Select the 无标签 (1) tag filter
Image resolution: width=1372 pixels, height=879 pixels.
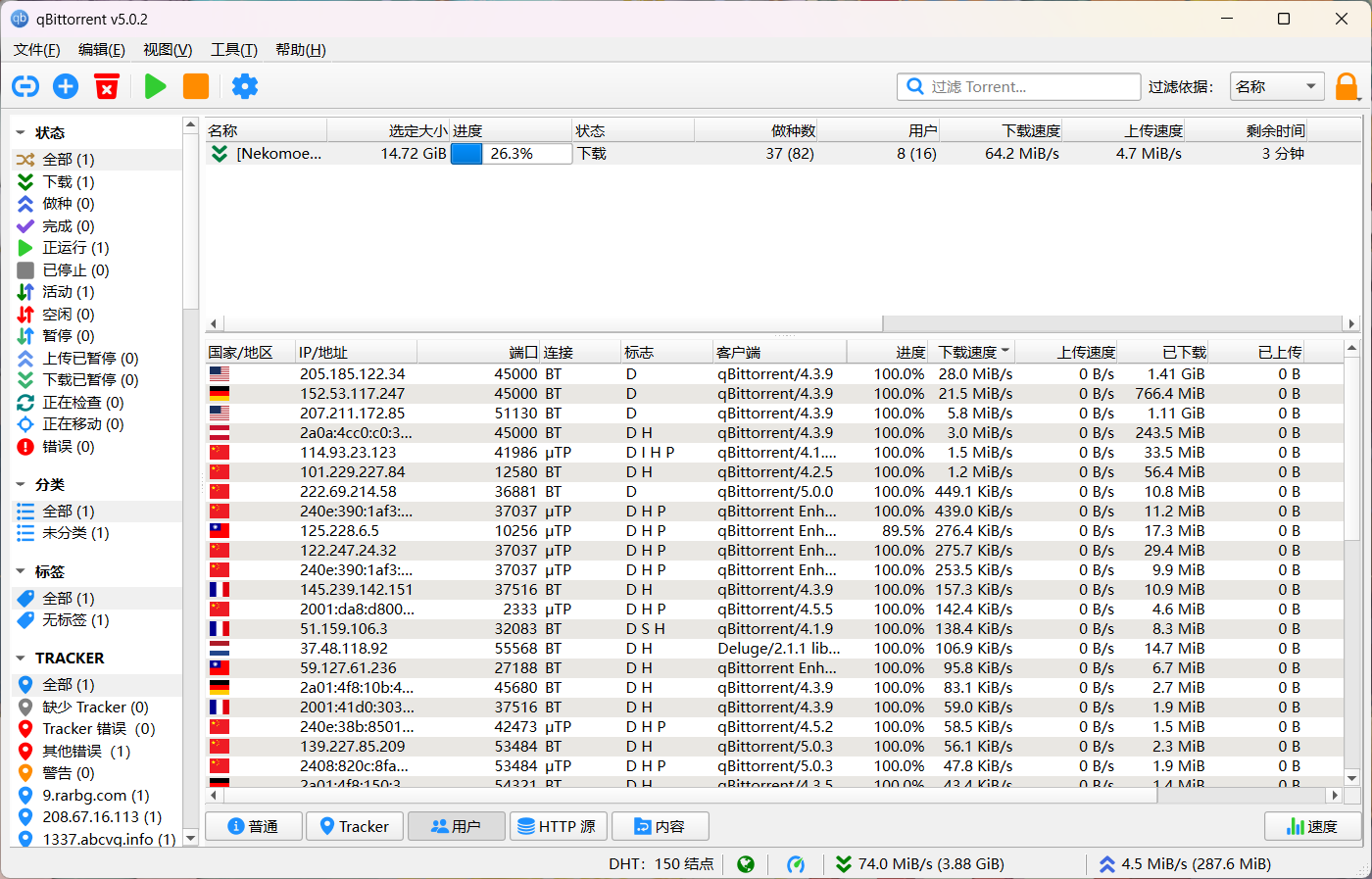click(98, 620)
